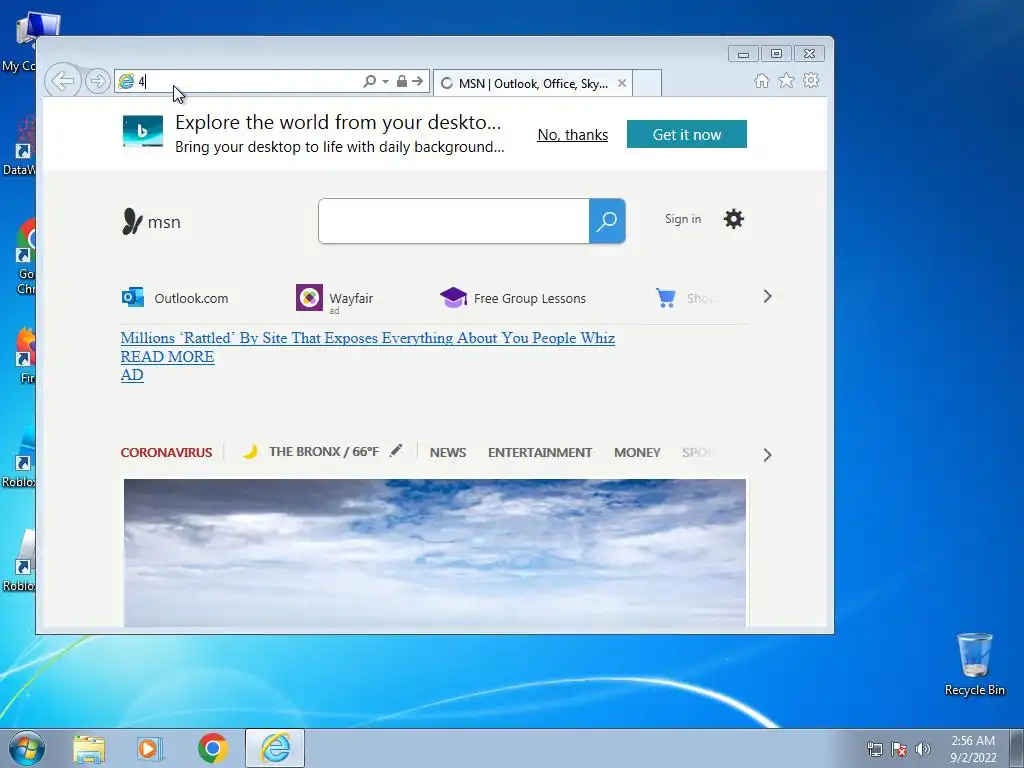1024x768 pixels.
Task: Click the network tray icon
Action: coord(874,749)
